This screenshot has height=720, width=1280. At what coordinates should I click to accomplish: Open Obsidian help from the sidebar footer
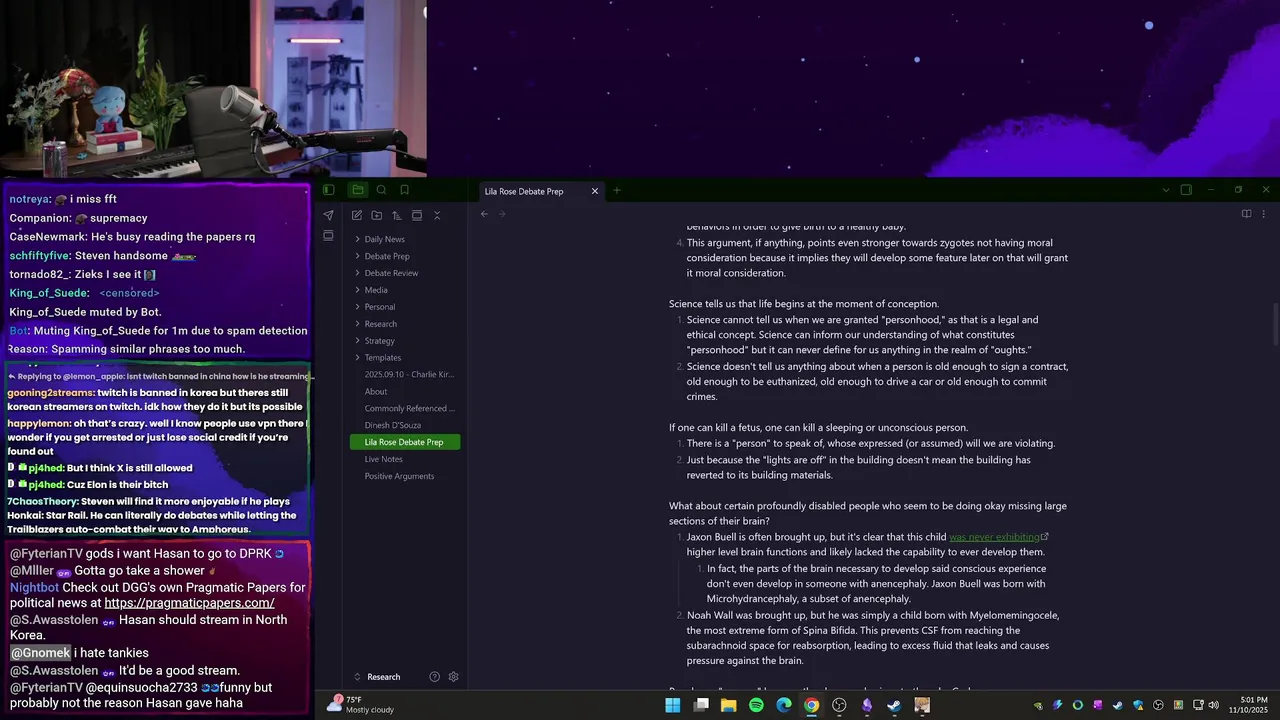pyautogui.click(x=434, y=677)
